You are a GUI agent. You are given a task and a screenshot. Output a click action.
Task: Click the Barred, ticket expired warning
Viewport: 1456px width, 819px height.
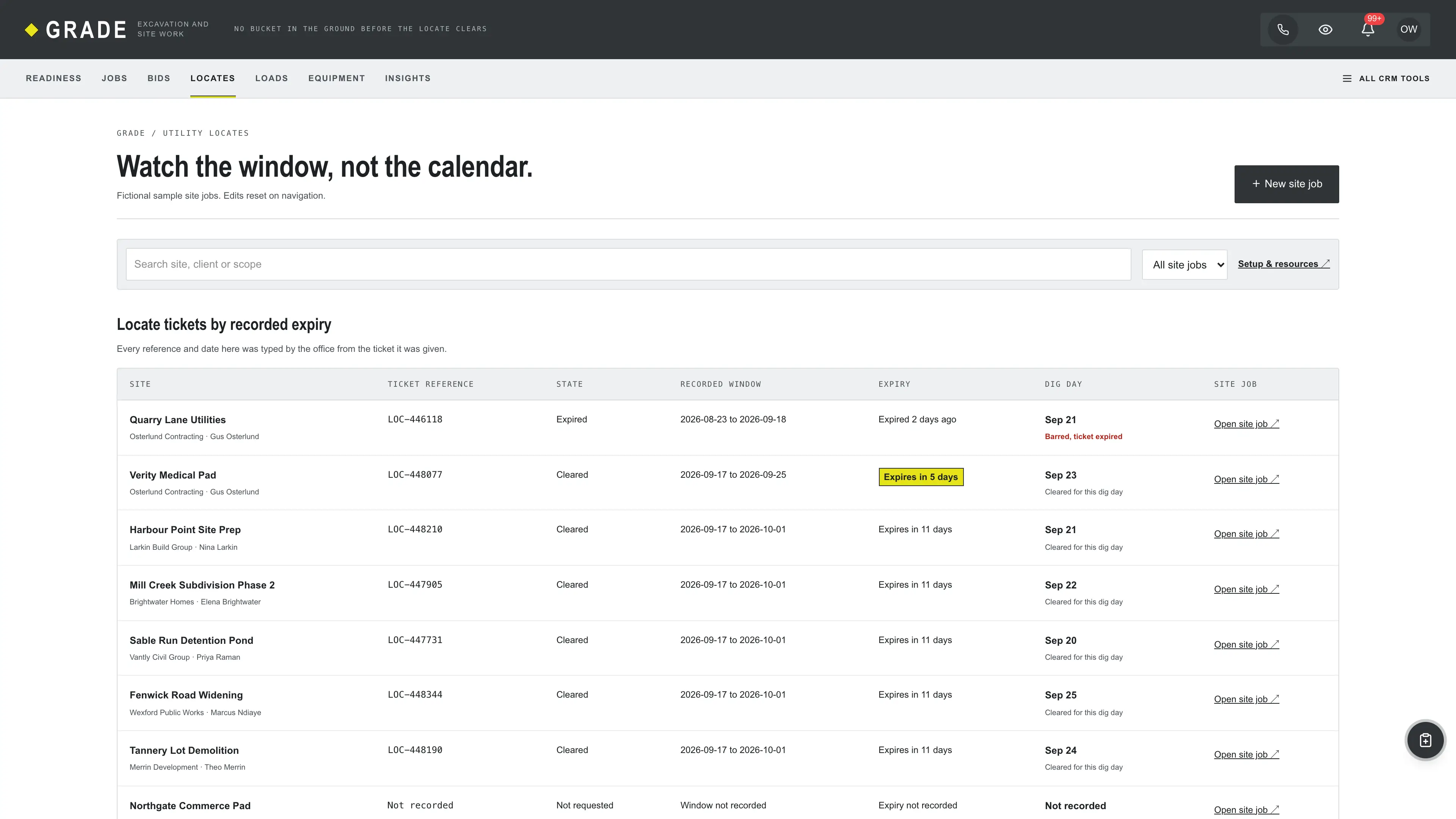point(1084,436)
